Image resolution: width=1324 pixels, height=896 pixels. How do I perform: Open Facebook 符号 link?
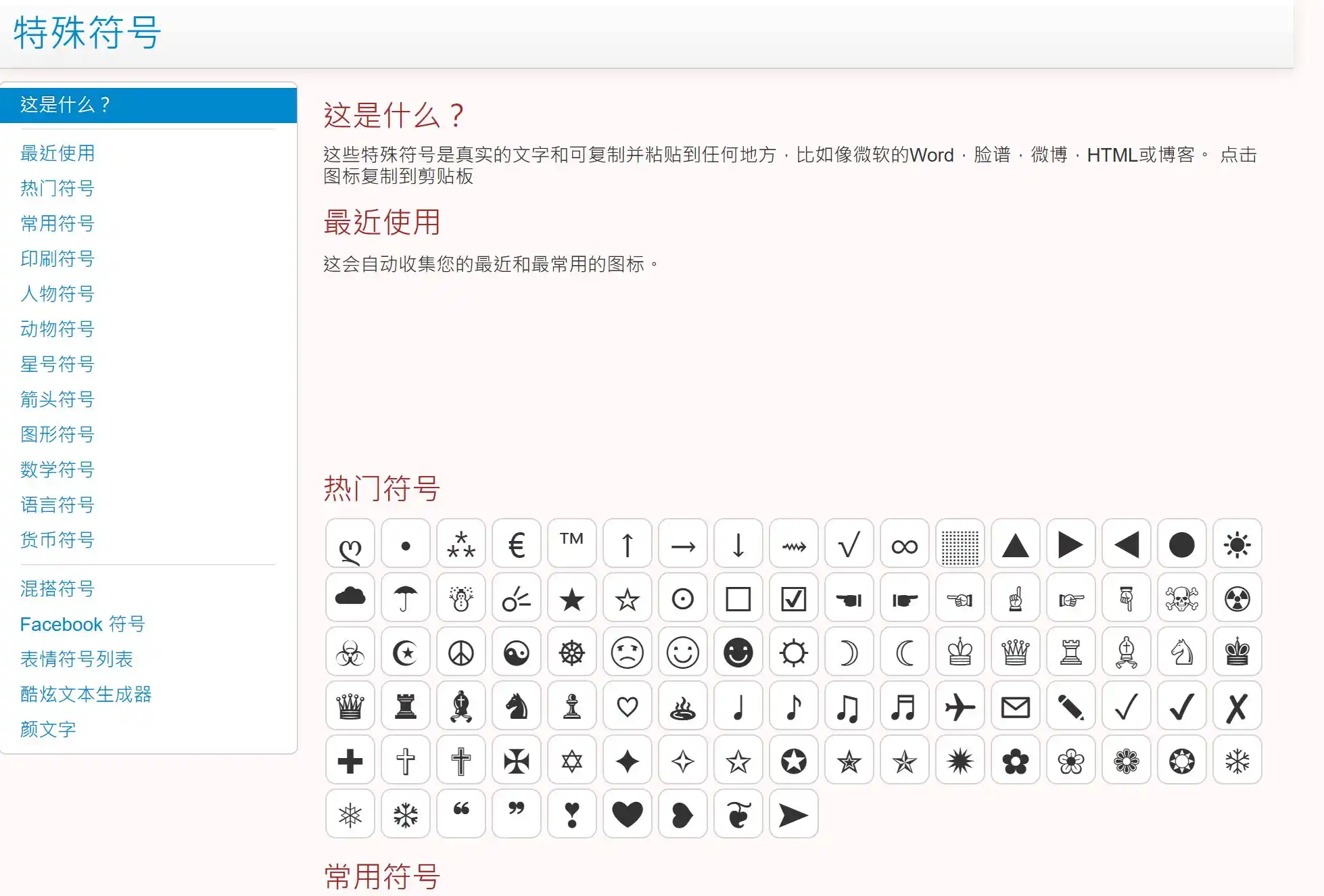82,624
